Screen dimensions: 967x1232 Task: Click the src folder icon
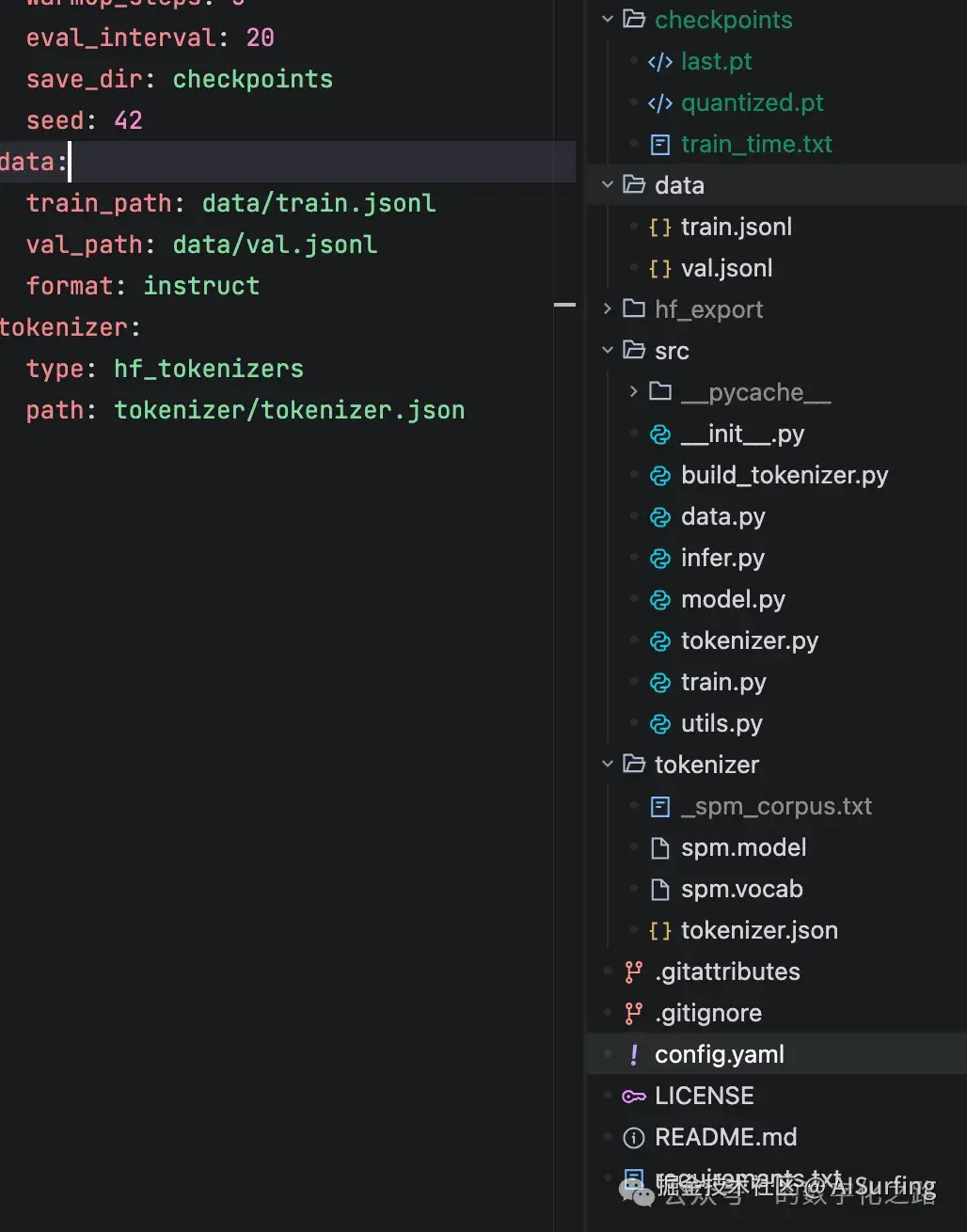click(634, 350)
